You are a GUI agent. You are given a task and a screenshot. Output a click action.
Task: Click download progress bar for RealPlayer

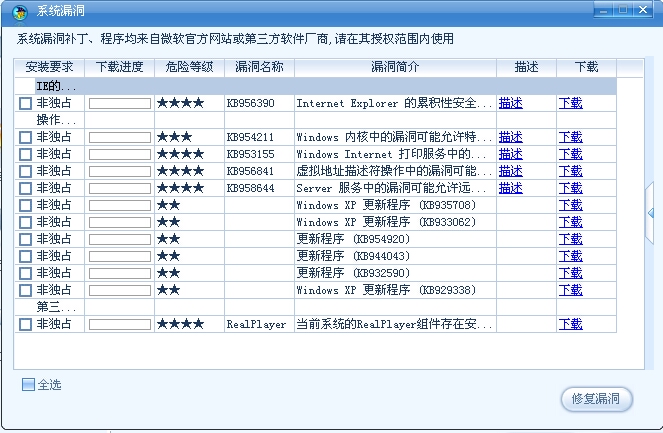point(120,325)
